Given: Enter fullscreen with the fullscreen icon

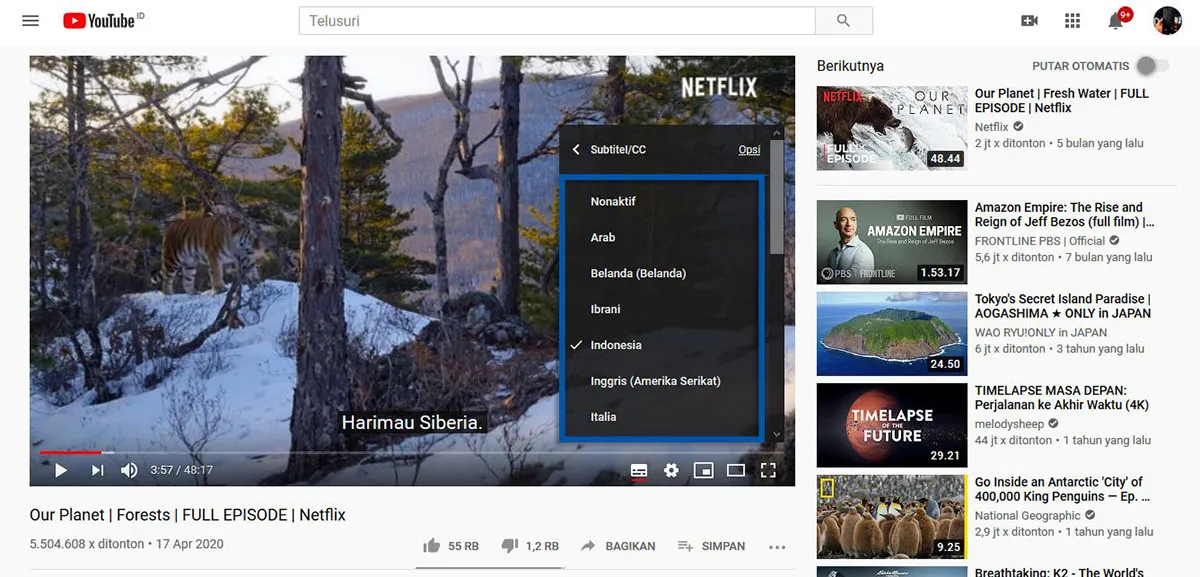Looking at the screenshot, I should click(769, 469).
